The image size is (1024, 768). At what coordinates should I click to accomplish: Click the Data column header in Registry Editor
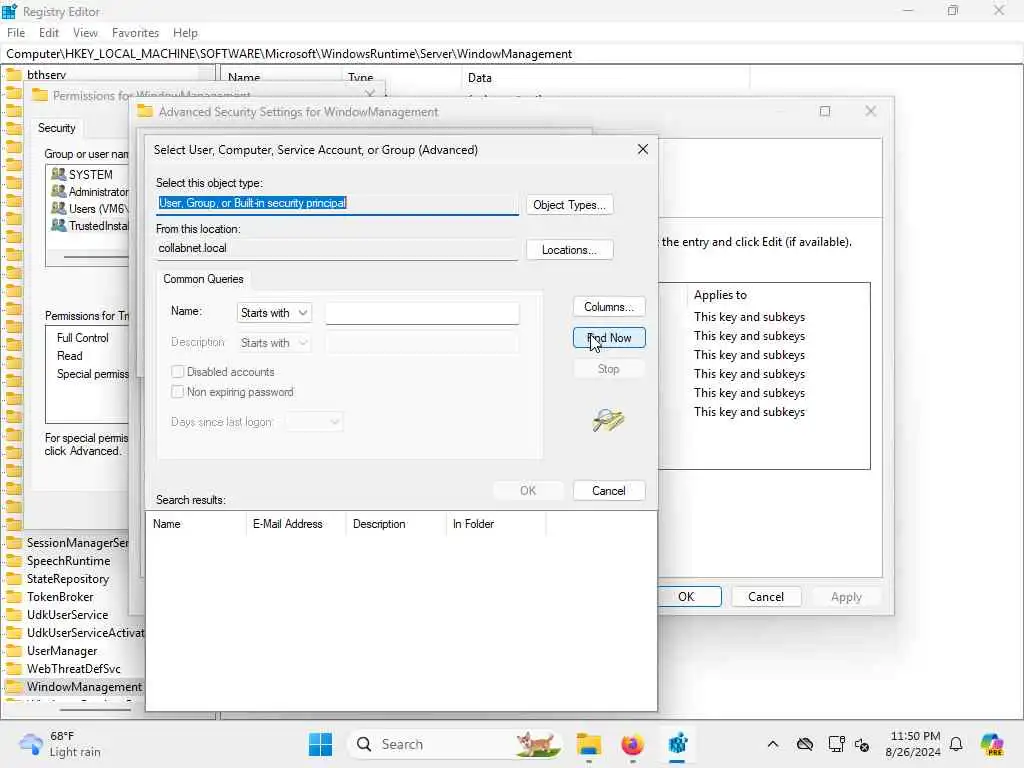[x=605, y=78]
